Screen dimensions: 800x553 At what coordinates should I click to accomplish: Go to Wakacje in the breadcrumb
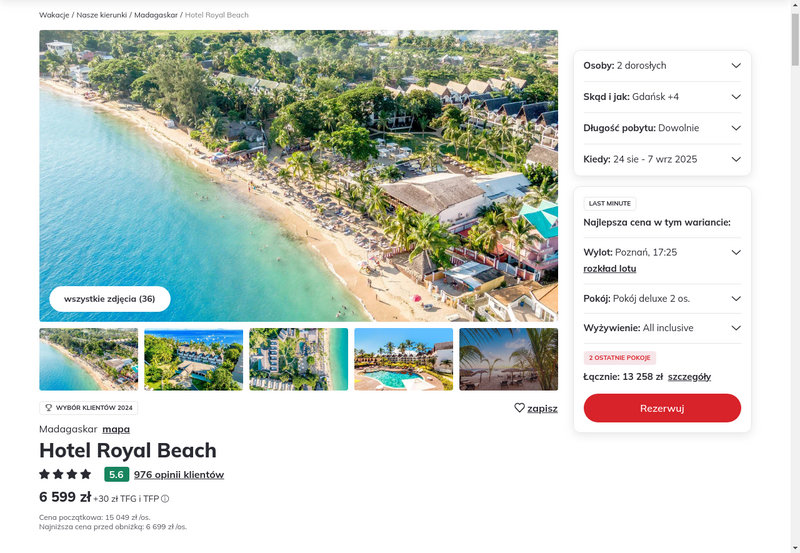[54, 15]
